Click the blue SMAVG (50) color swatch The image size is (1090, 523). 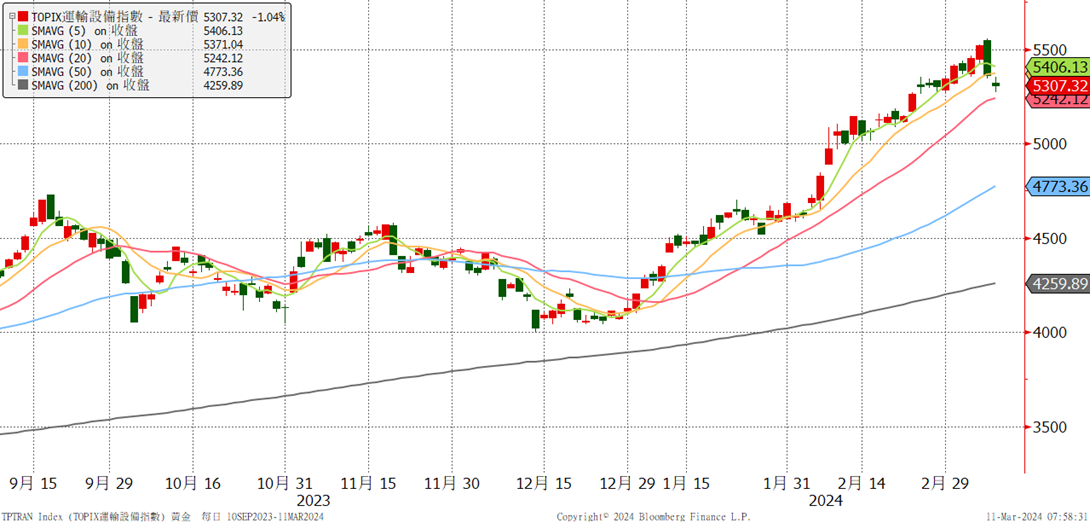click(x=24, y=72)
